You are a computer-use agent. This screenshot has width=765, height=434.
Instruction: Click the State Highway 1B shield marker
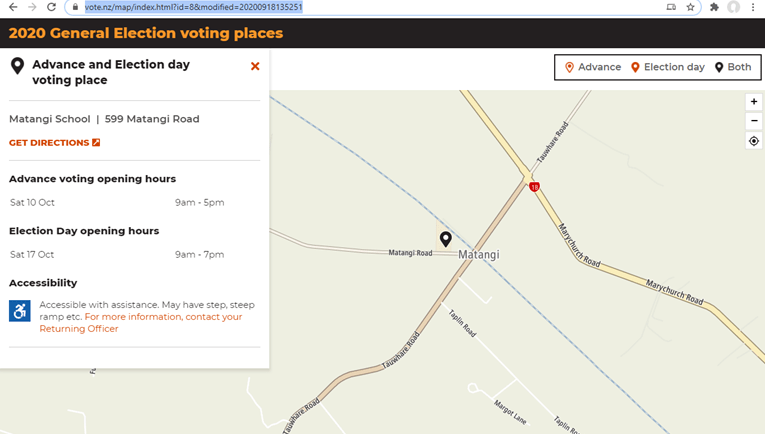(535, 187)
